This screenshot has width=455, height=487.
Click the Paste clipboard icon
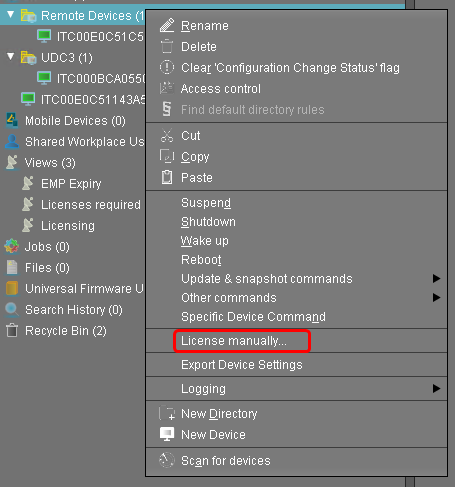click(x=167, y=177)
